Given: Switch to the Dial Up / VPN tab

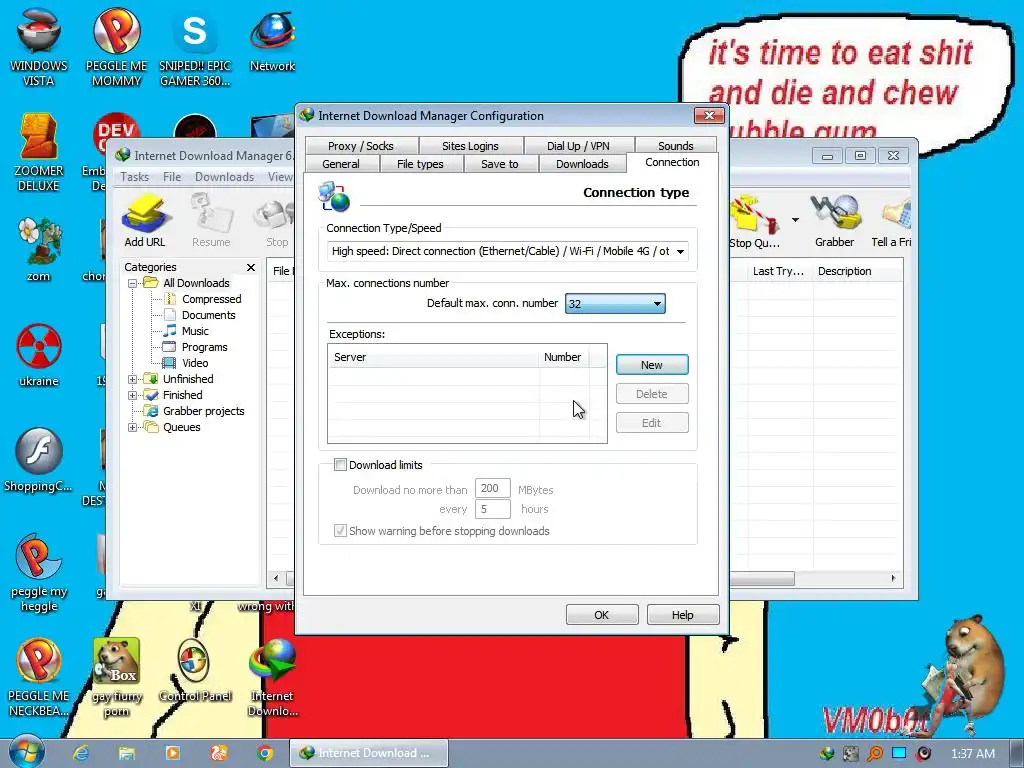Looking at the screenshot, I should [578, 146].
